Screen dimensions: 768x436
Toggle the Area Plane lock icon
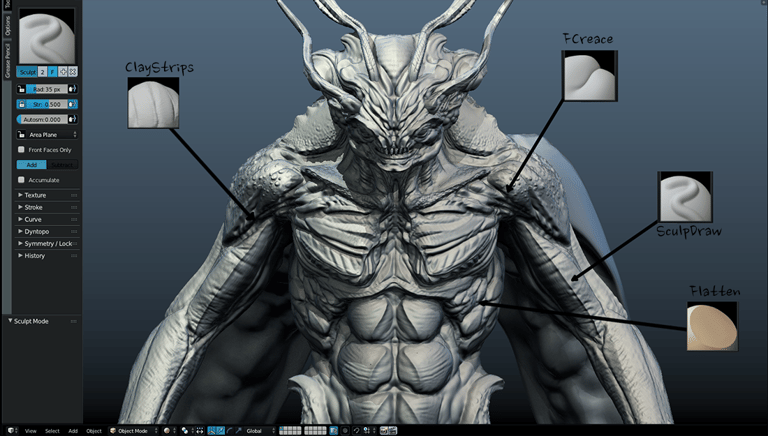[x=21, y=135]
